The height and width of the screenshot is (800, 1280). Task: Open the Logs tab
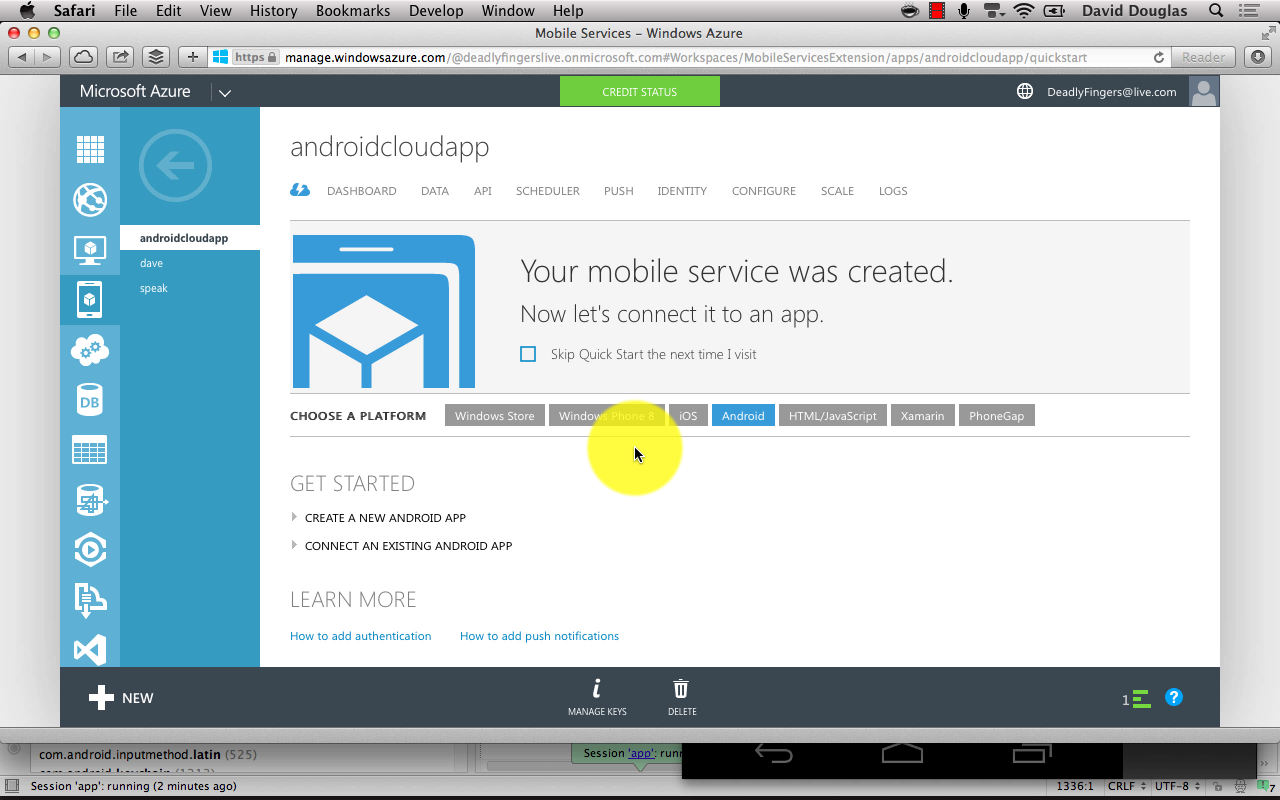point(893,191)
